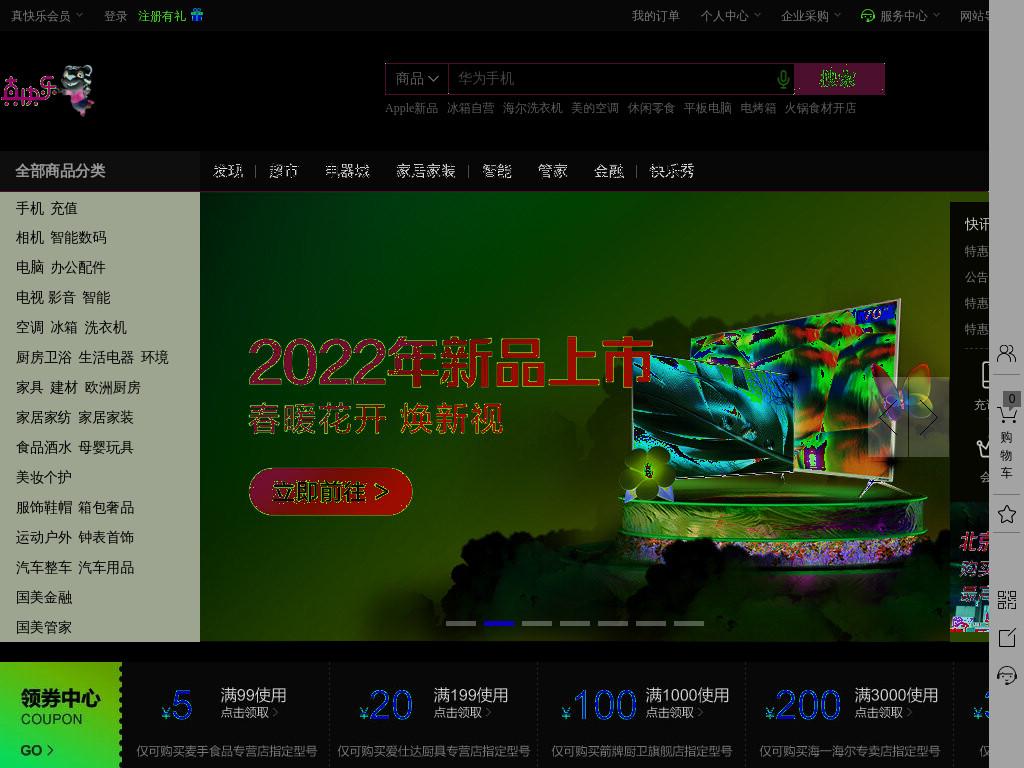Image resolution: width=1024 pixels, height=768 pixels.
Task: Claim the ¥20 满199使用 coupon
Action: pos(434,717)
